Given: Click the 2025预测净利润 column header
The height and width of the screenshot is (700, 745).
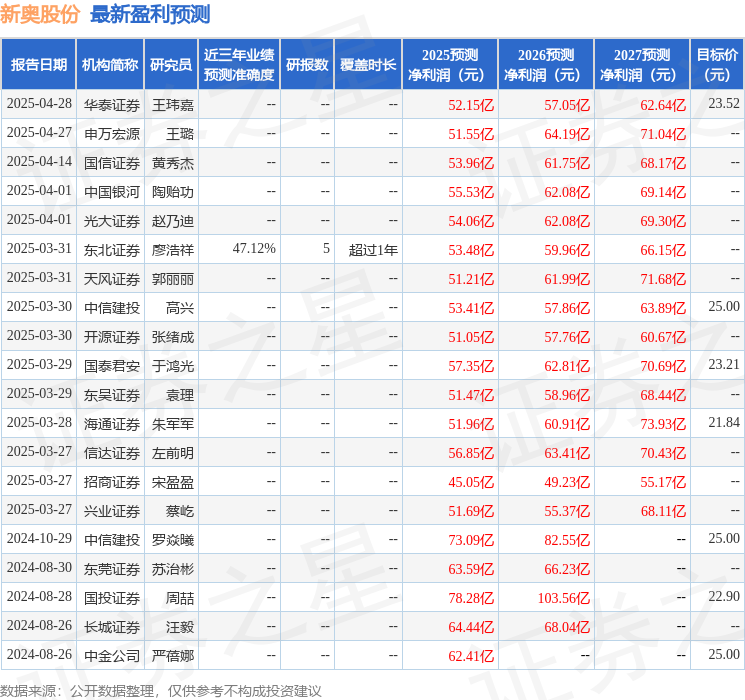Looking at the screenshot, I should click(450, 65).
